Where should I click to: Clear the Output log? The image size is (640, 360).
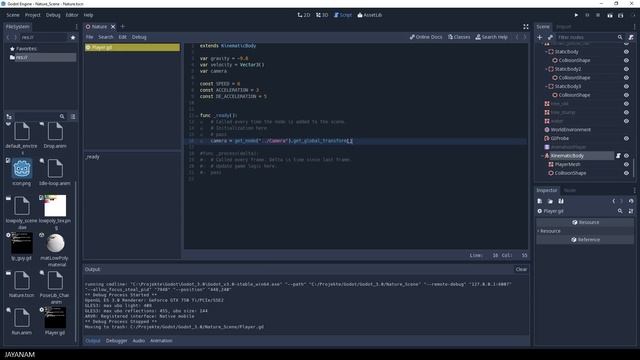click(521, 269)
